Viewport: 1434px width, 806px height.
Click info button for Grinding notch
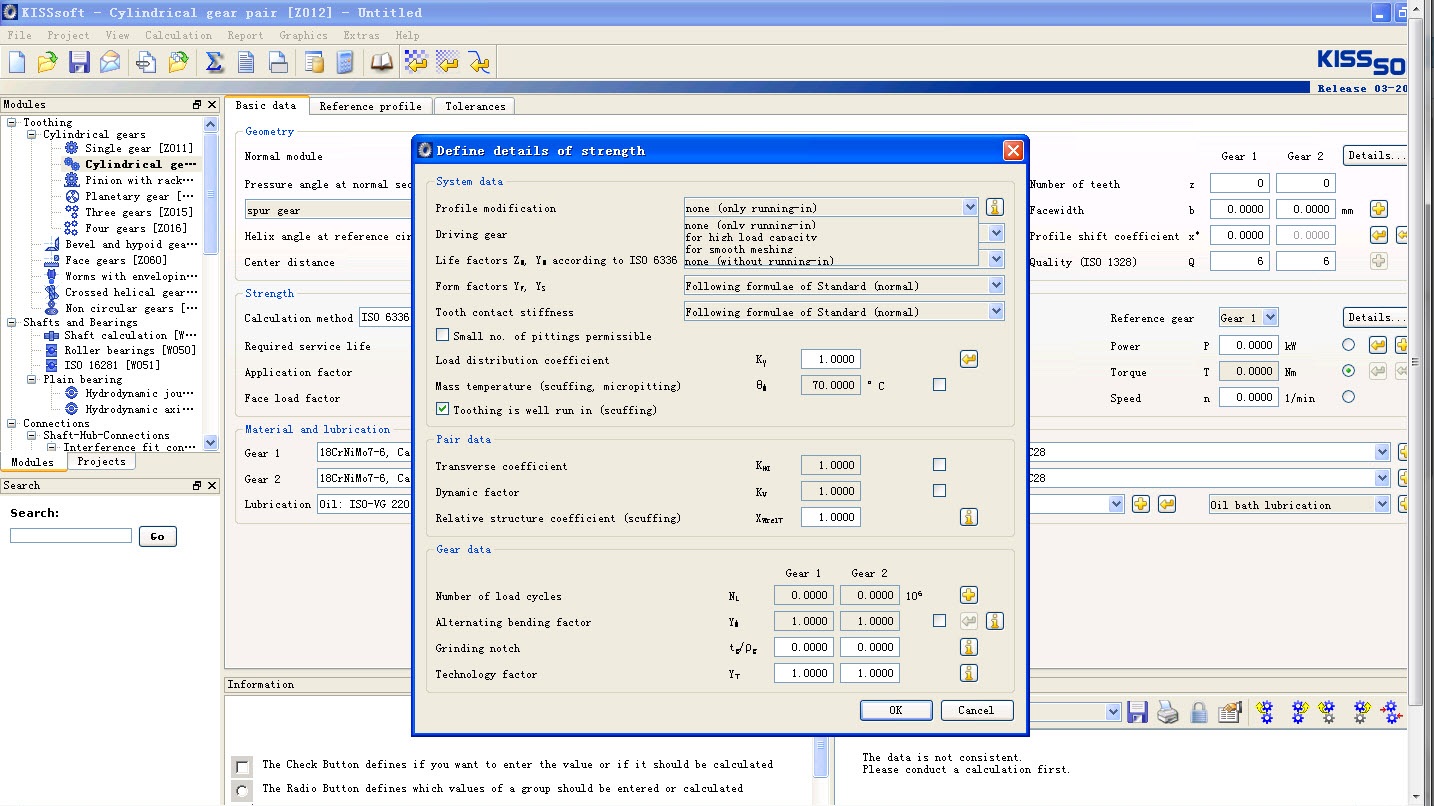tap(968, 647)
